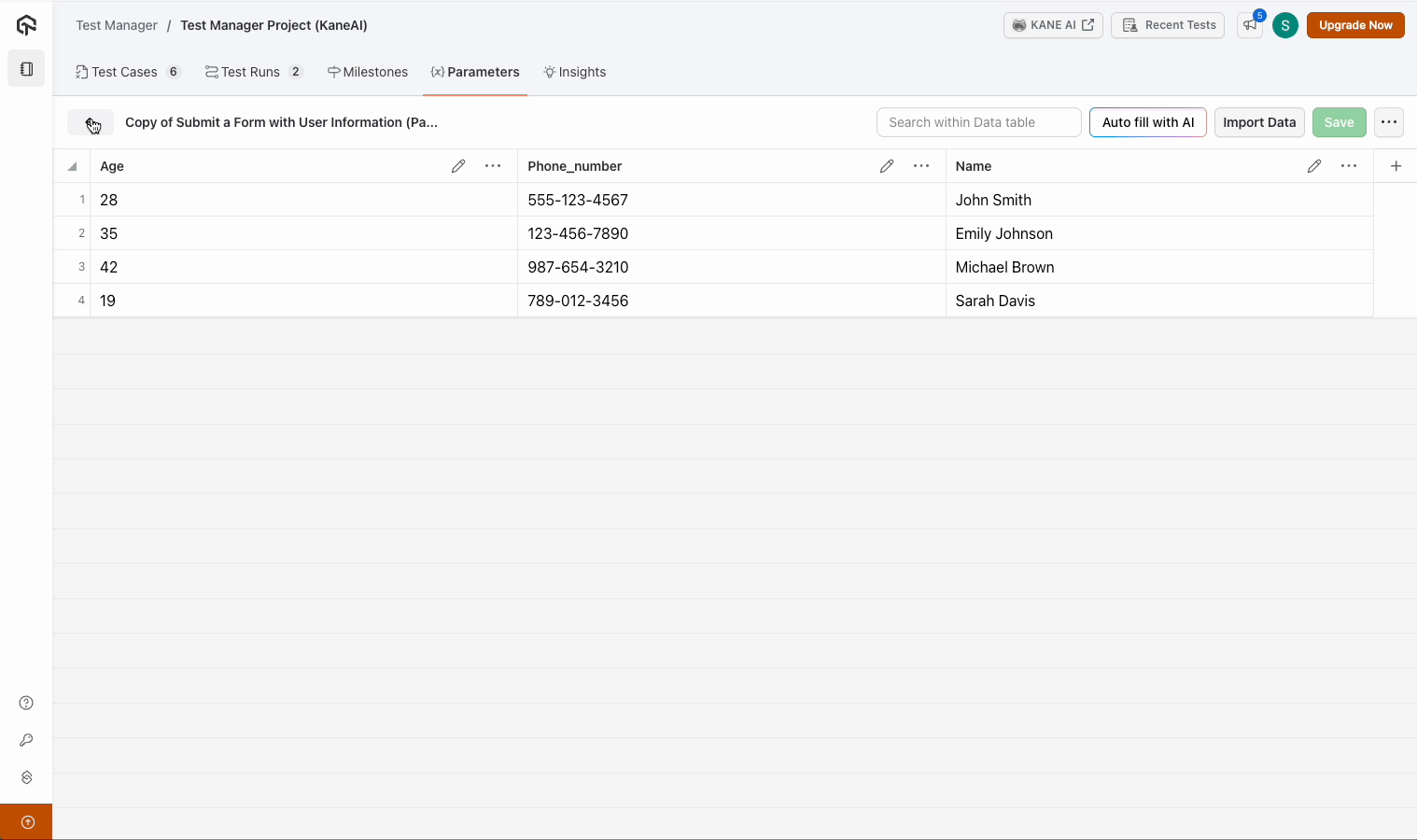The width and height of the screenshot is (1417, 840).
Task: Edit the Age column name pencil icon
Action: pyautogui.click(x=458, y=166)
